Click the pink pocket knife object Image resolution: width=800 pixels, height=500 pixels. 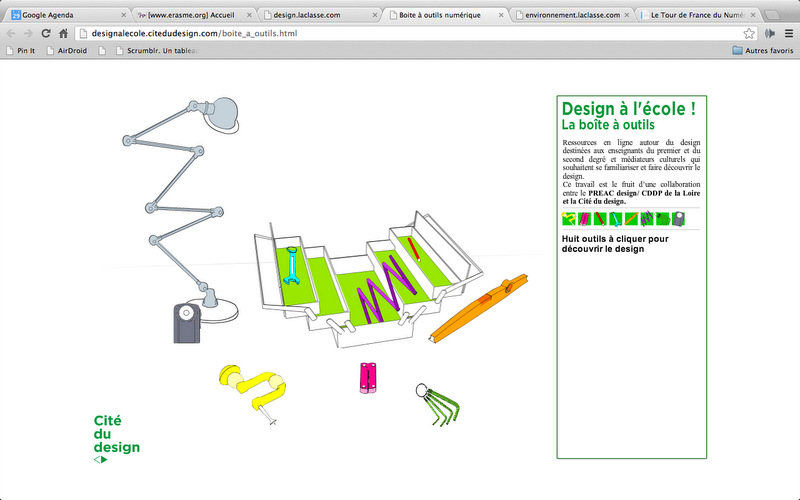click(367, 378)
